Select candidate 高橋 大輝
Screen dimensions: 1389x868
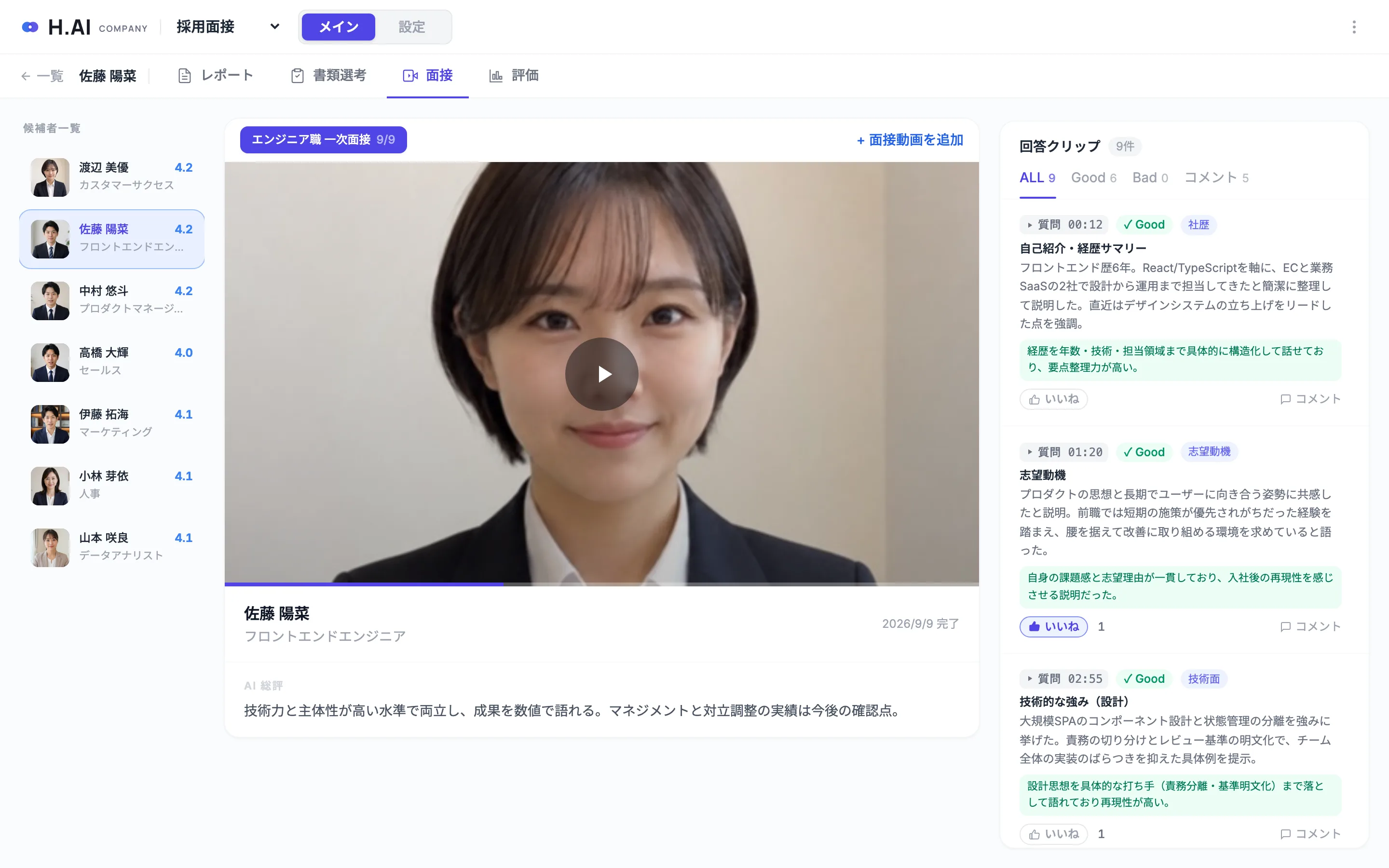coord(112,362)
